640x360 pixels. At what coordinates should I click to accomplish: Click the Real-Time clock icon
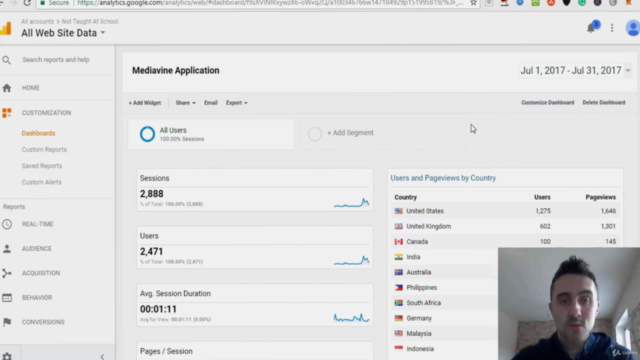click(x=7, y=224)
